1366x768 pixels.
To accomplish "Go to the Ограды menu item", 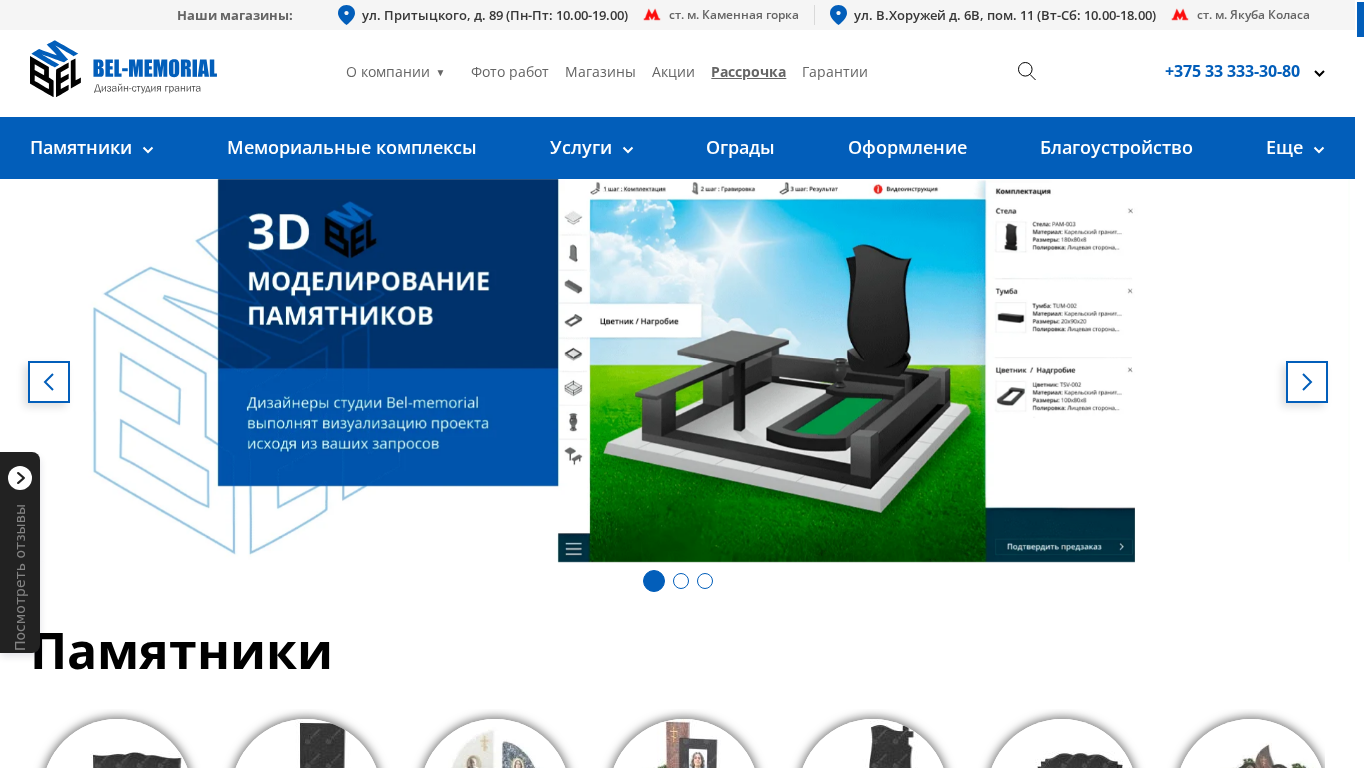I will pos(740,148).
